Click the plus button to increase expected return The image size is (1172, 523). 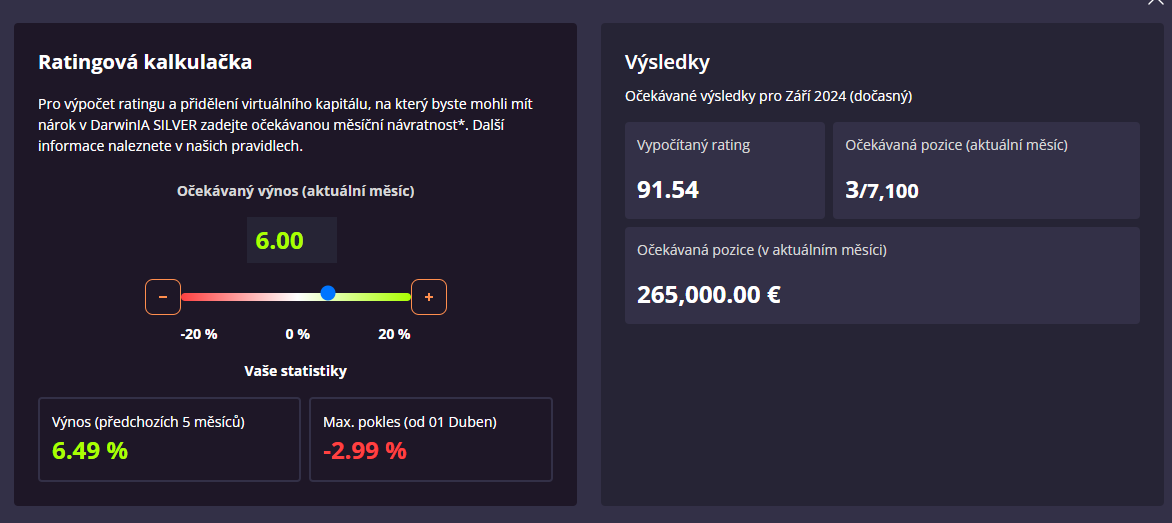point(429,297)
